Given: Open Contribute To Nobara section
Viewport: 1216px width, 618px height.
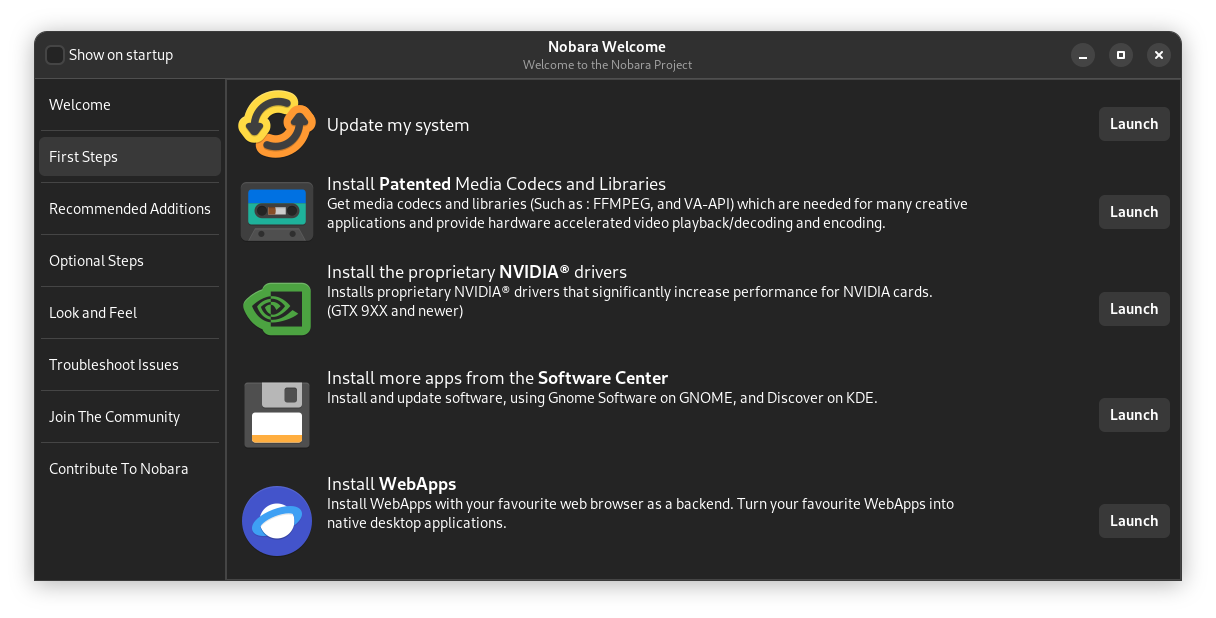Looking at the screenshot, I should click(x=130, y=469).
